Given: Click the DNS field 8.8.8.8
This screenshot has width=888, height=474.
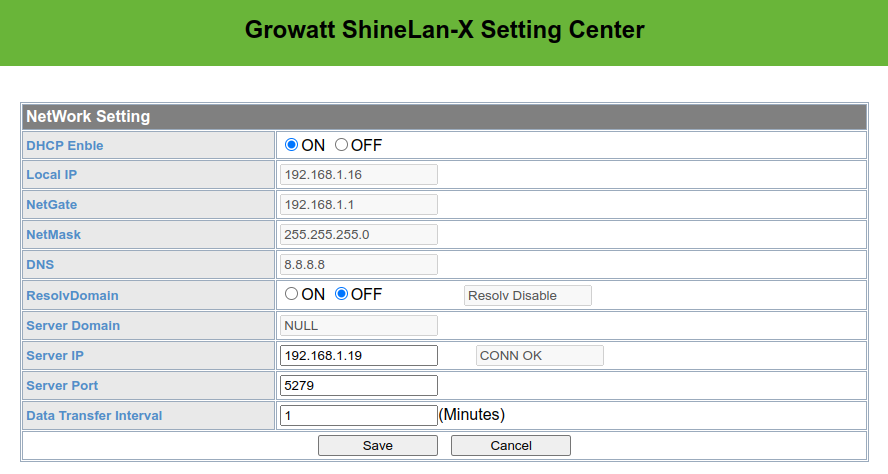Looking at the screenshot, I should [358, 264].
